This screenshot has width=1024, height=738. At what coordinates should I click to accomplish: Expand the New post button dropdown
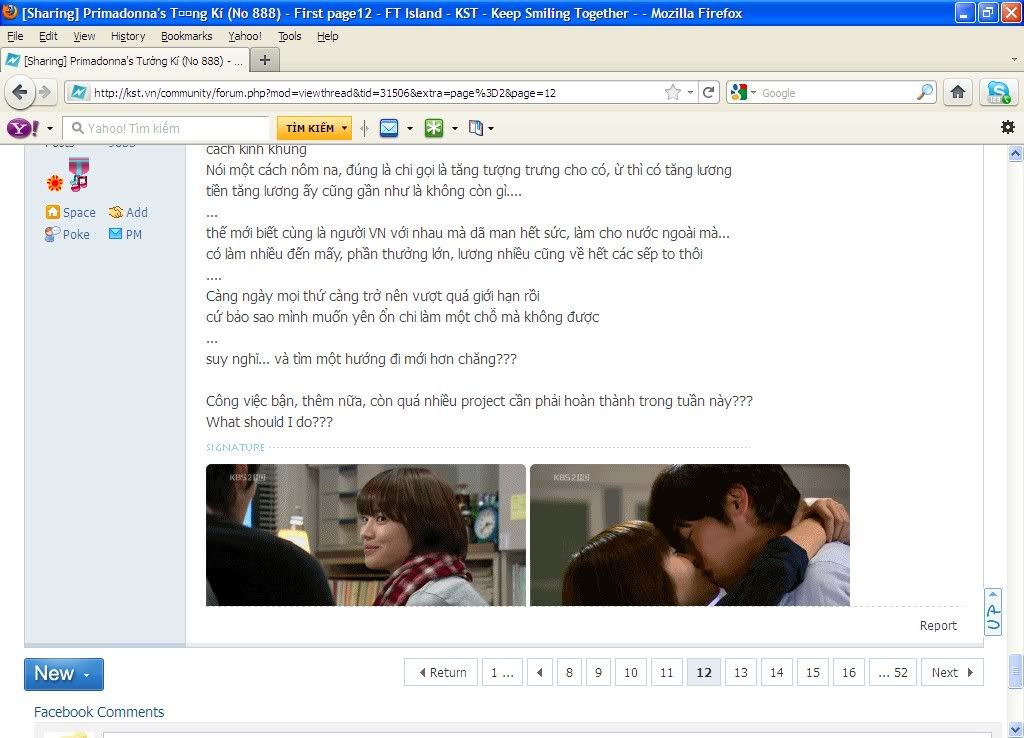87,675
